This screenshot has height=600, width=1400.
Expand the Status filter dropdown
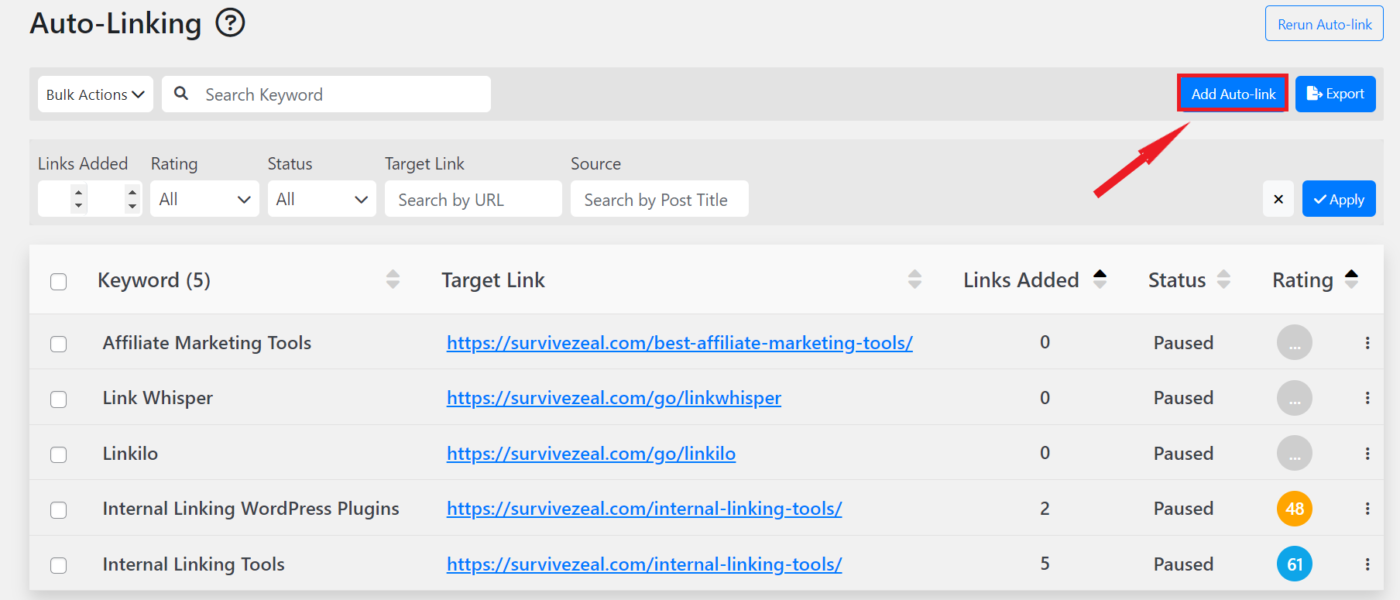point(321,198)
